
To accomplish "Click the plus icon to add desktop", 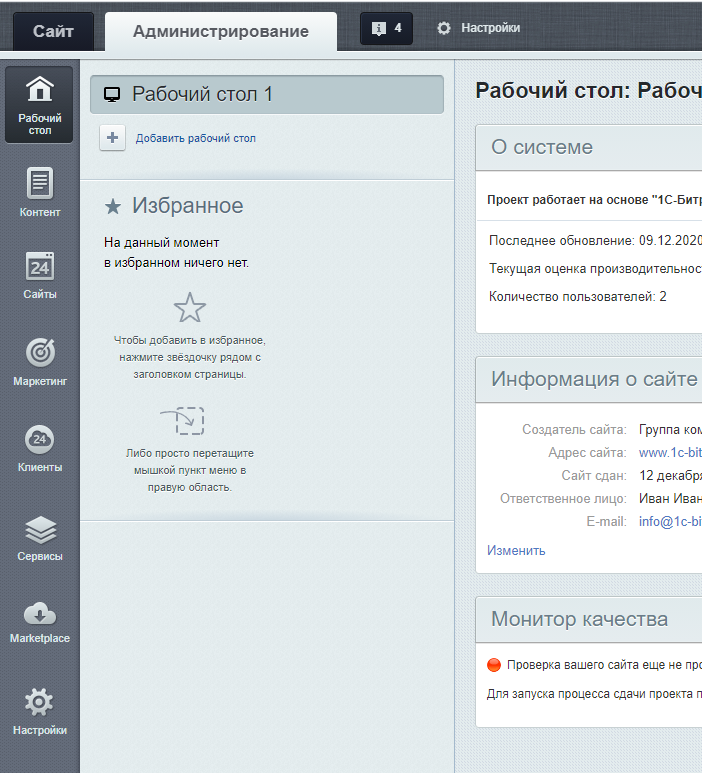I will (x=112, y=138).
